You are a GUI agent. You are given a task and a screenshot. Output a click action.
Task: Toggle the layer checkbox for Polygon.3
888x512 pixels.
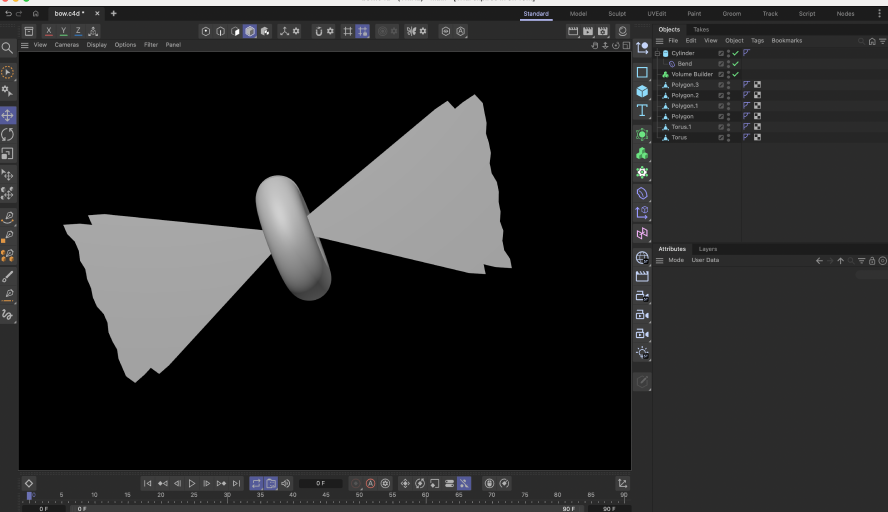pyautogui.click(x=721, y=85)
